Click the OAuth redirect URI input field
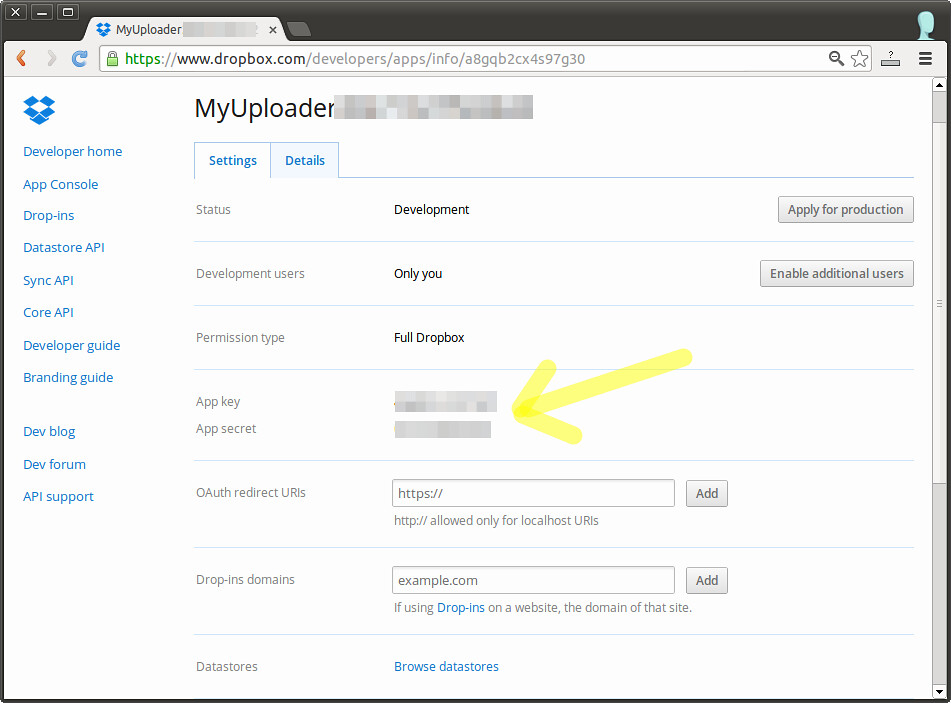The width and height of the screenshot is (951, 703). [x=533, y=493]
